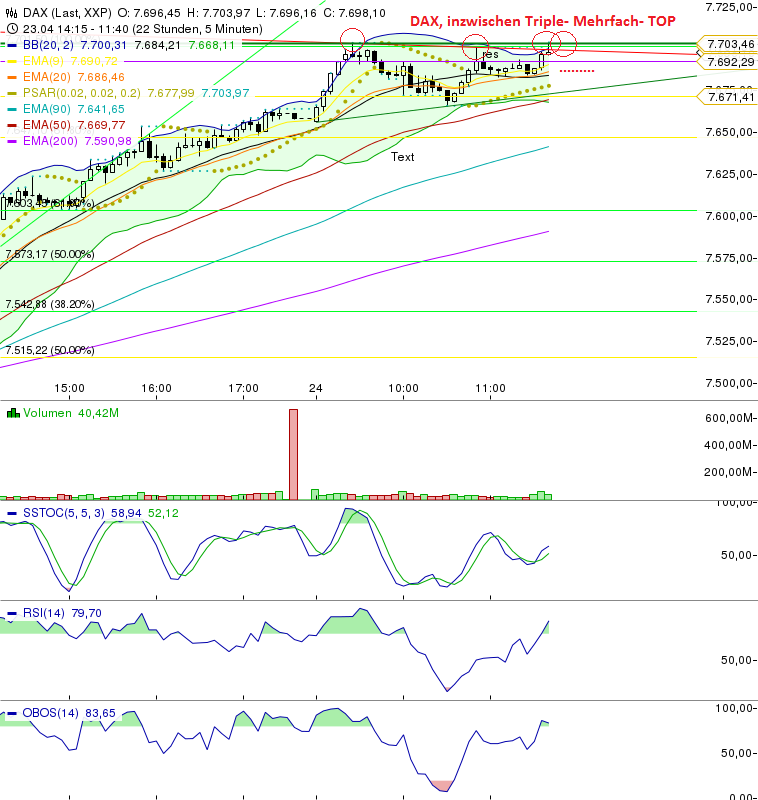Click the magenta EMA(200) color marker
Viewport: 758px width, 800px height.
(x=12, y=141)
